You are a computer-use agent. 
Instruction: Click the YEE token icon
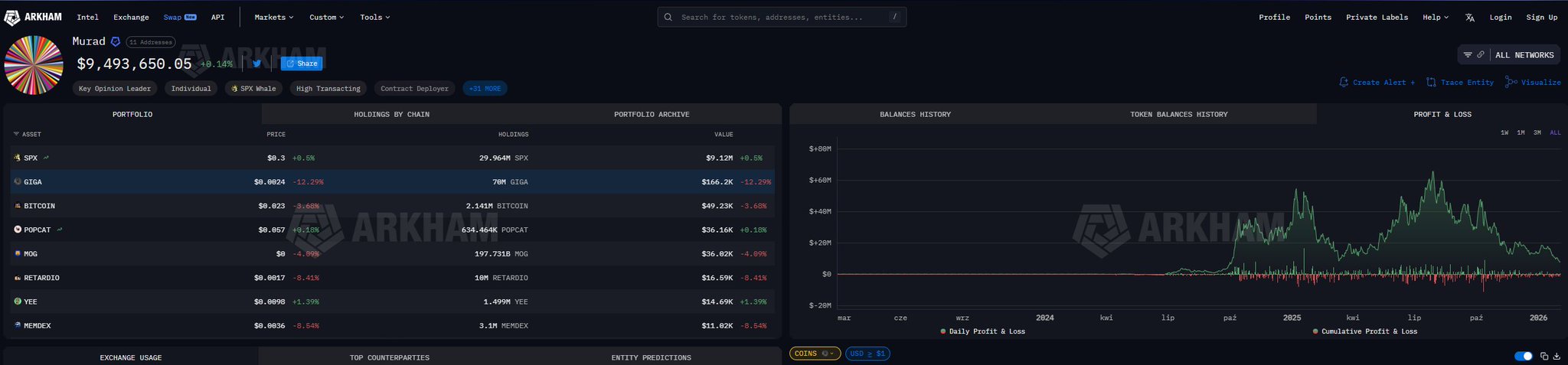point(18,301)
